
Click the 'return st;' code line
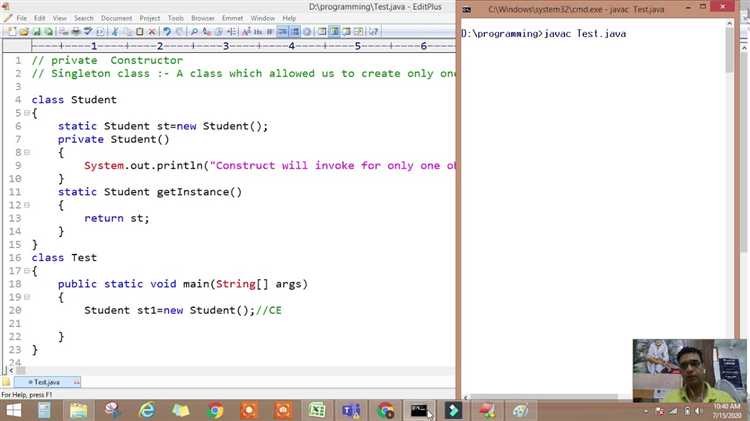(117, 218)
